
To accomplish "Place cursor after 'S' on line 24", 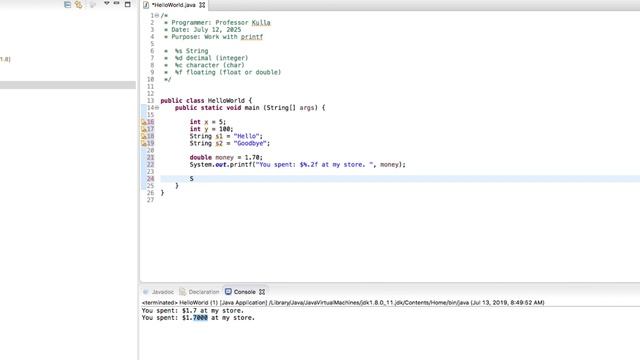I will pyautogui.click(x=194, y=179).
